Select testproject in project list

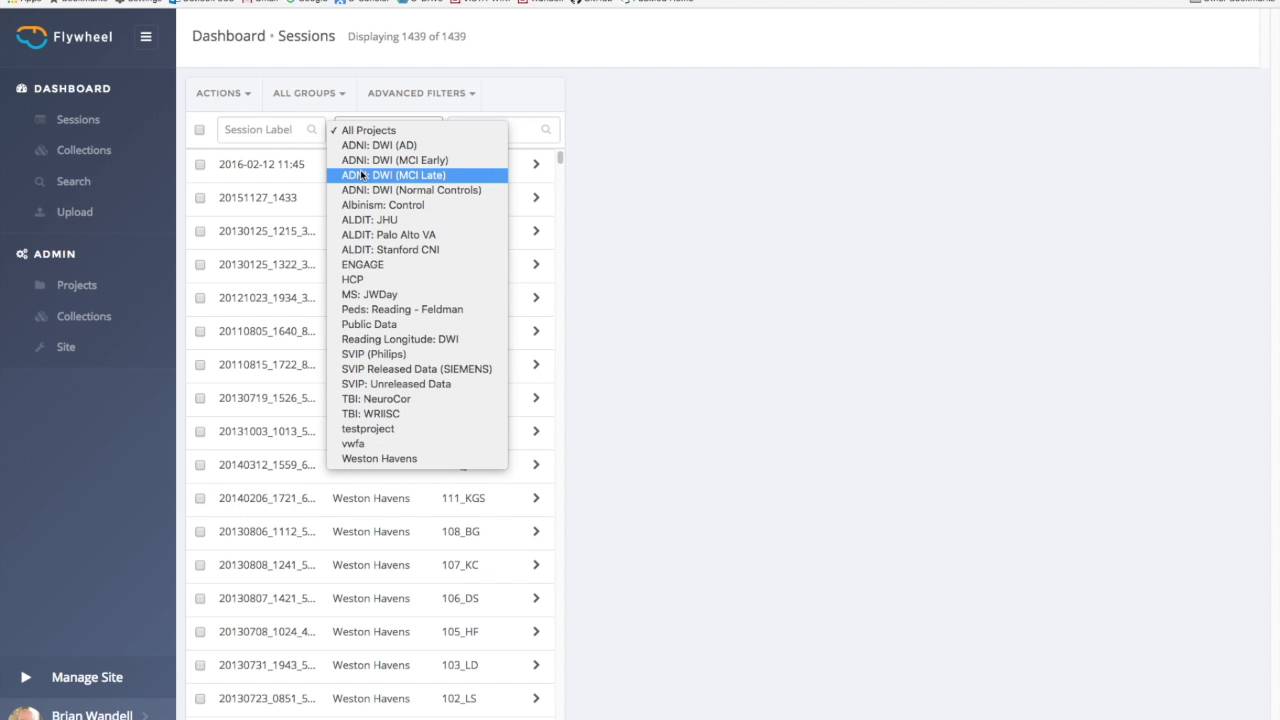click(x=417, y=429)
